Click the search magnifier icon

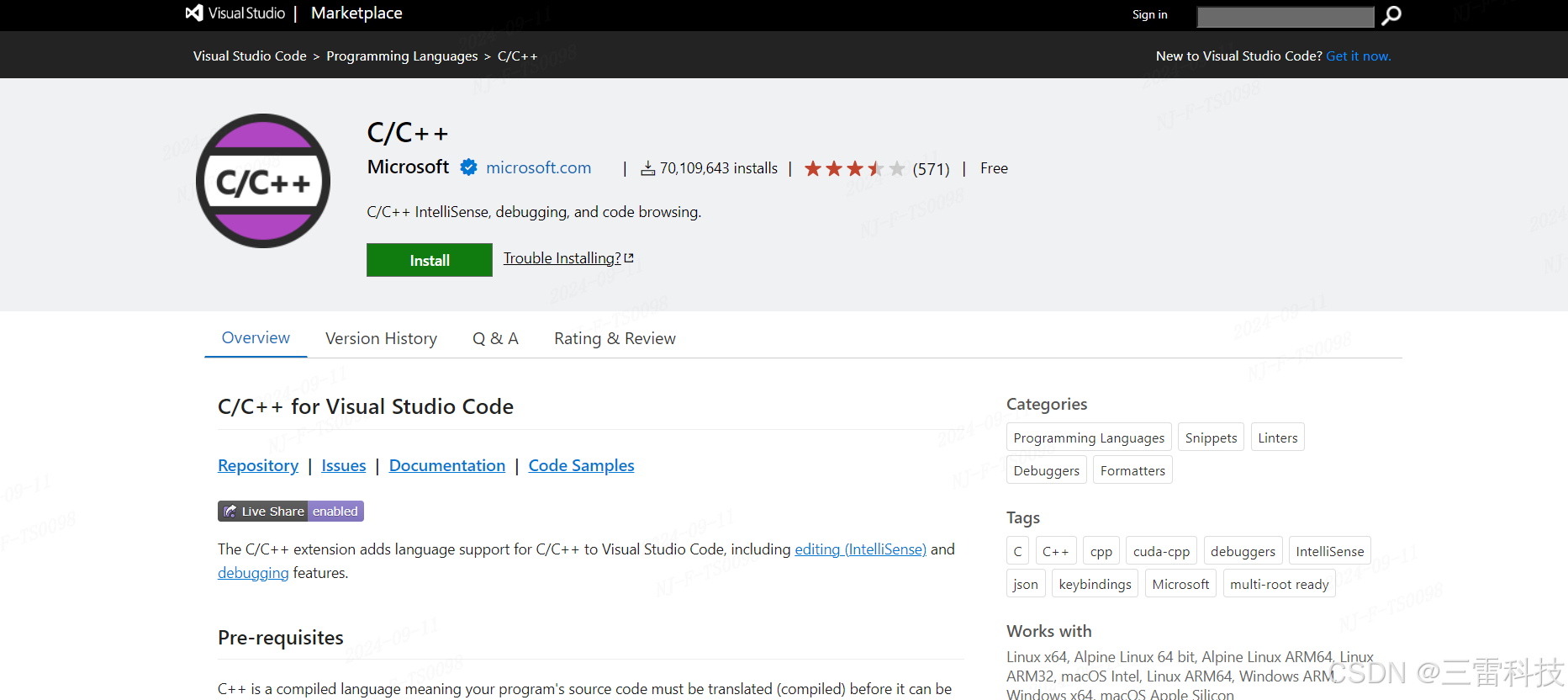click(x=1391, y=15)
